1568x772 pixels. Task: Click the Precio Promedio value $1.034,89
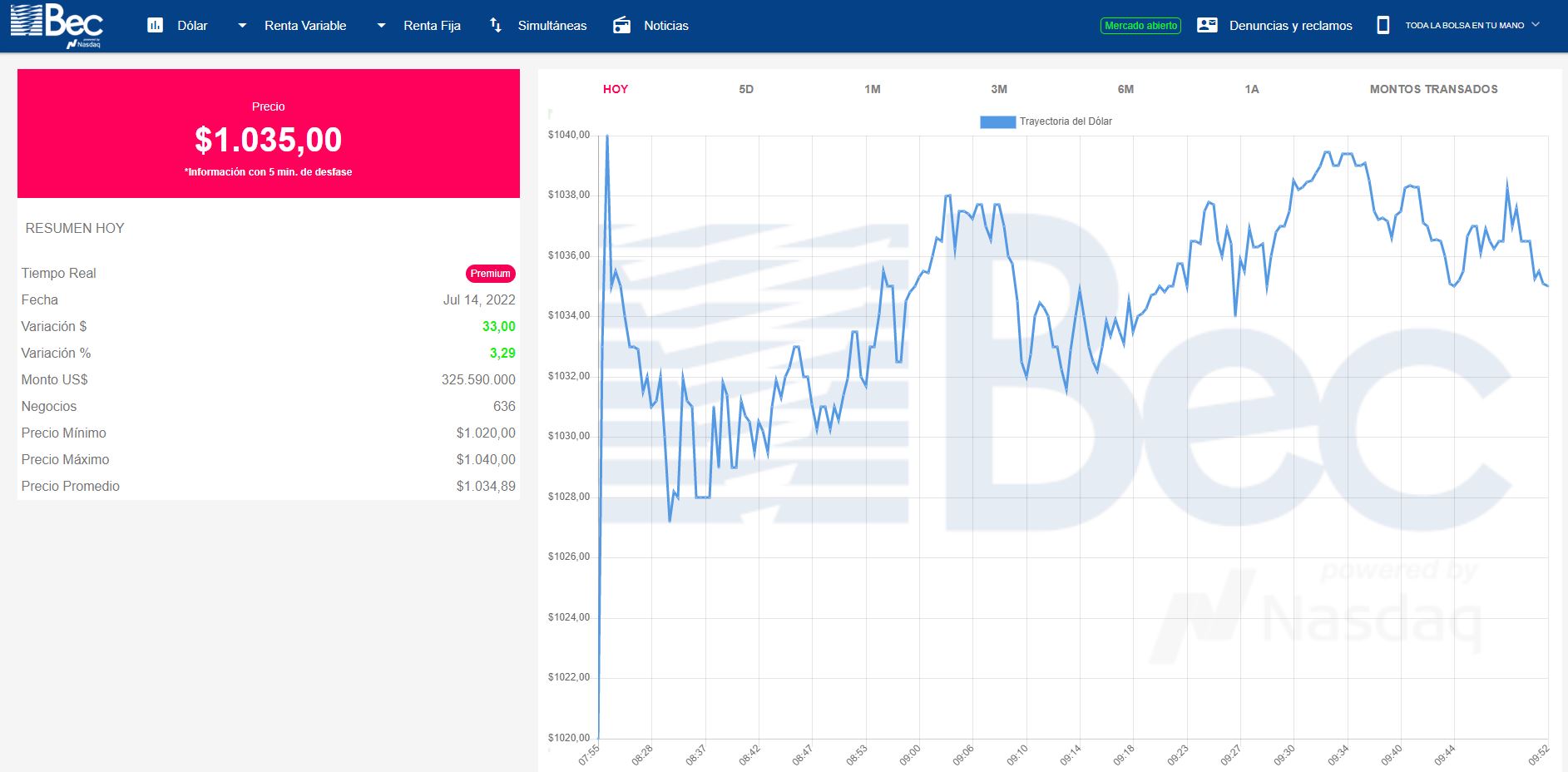[486, 486]
